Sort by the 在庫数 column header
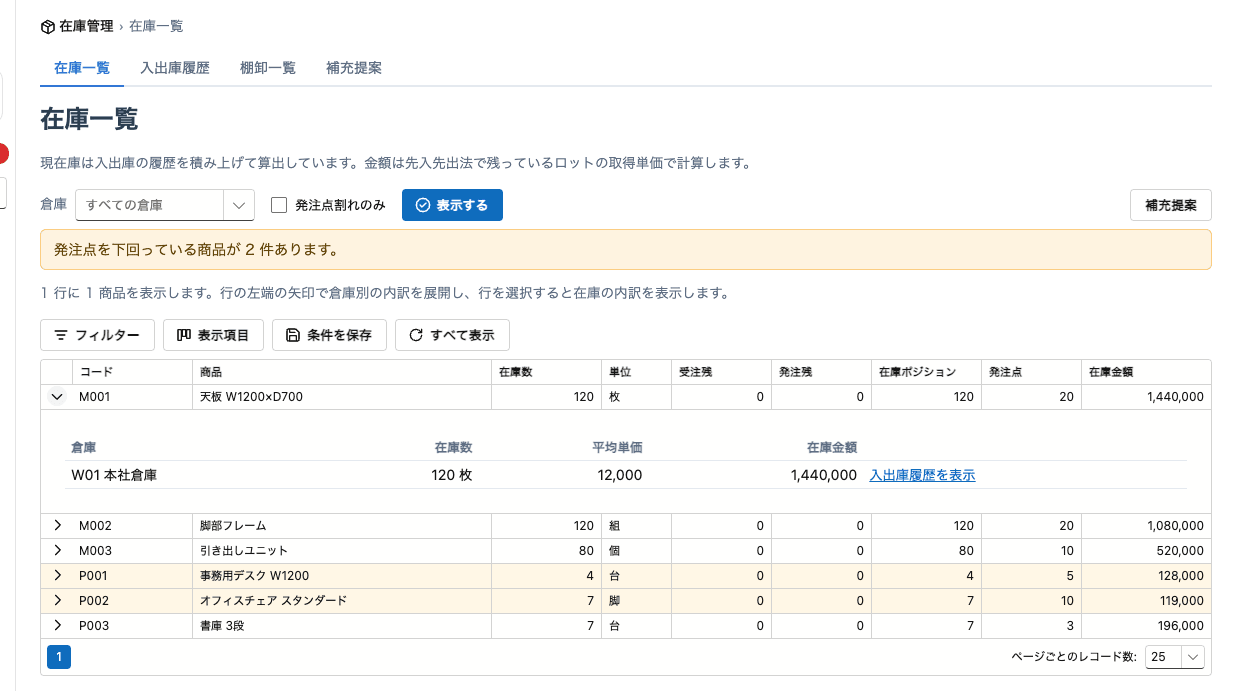 pyautogui.click(x=547, y=372)
